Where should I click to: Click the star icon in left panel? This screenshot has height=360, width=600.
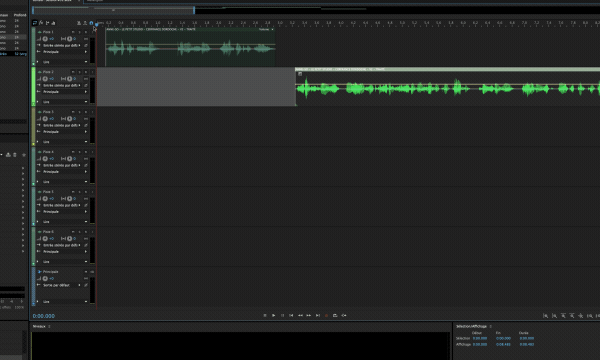tap(24, 155)
